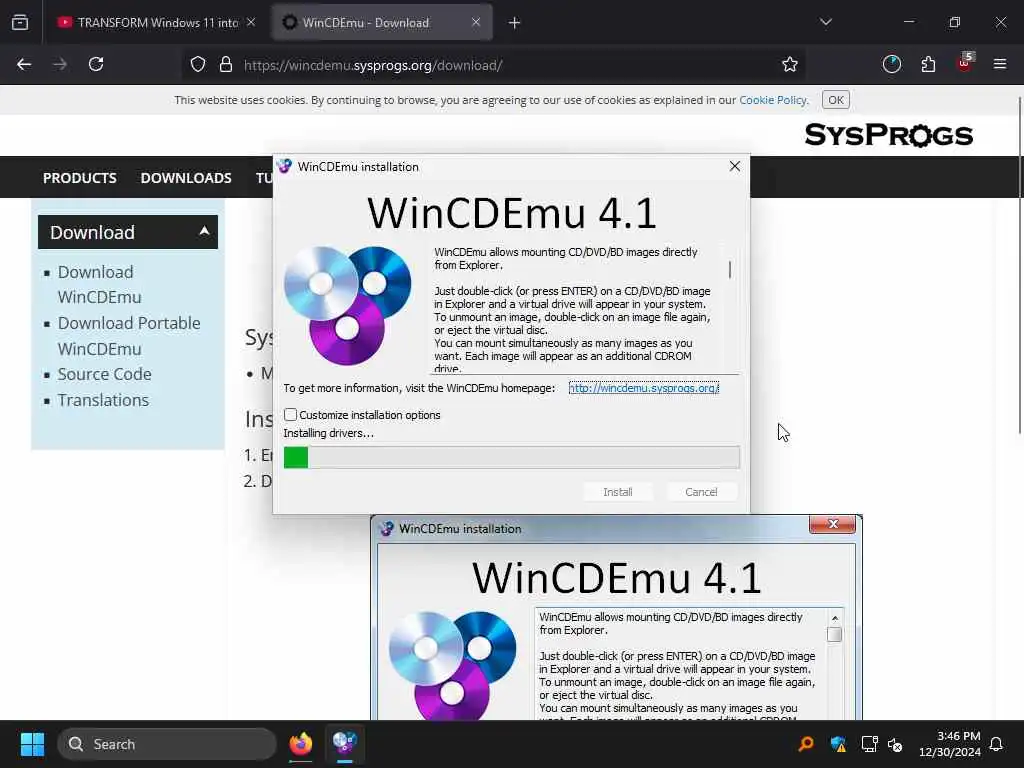Open the Download WinCDEmu sidebar link
Image resolution: width=1024 pixels, height=768 pixels.
(x=99, y=284)
